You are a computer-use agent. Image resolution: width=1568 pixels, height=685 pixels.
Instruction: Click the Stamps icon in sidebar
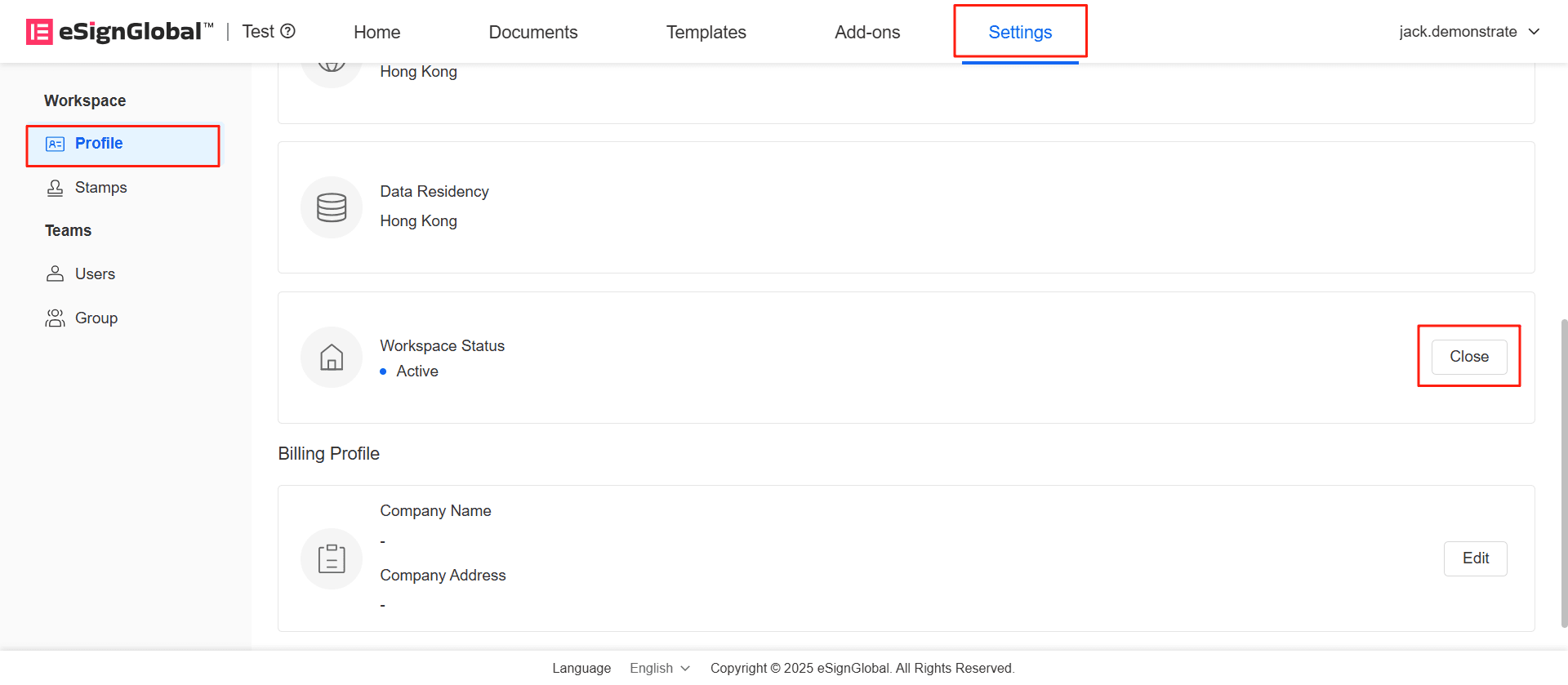pos(55,188)
